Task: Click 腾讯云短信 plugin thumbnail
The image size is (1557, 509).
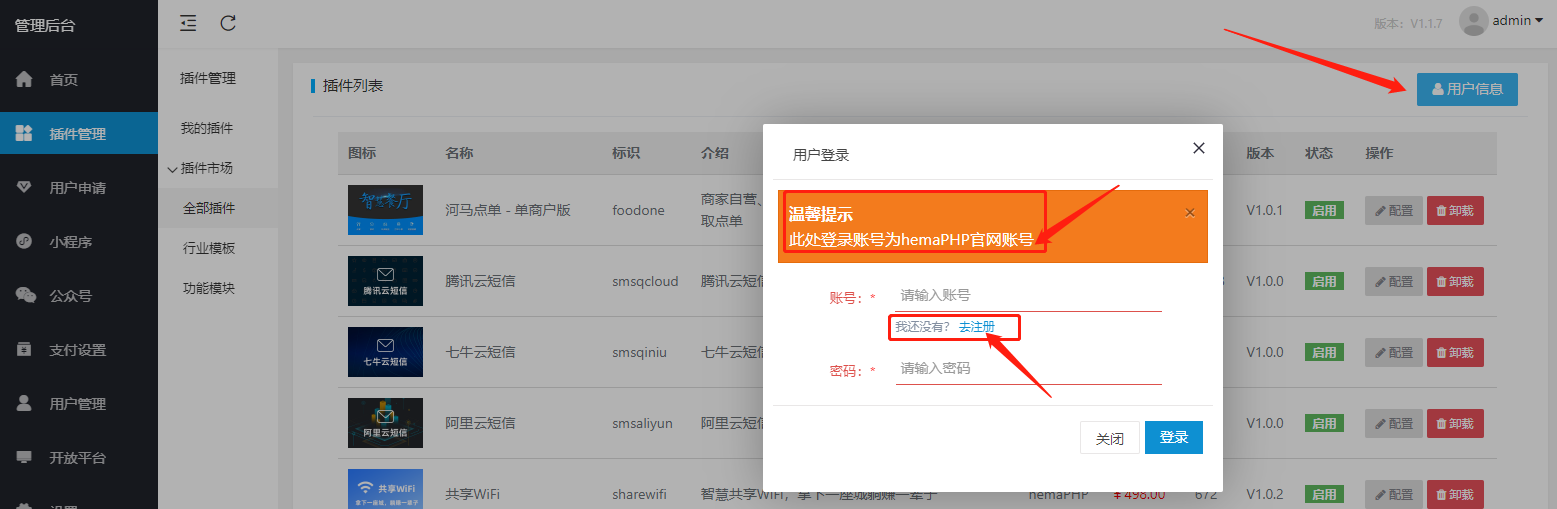Action: [x=385, y=281]
